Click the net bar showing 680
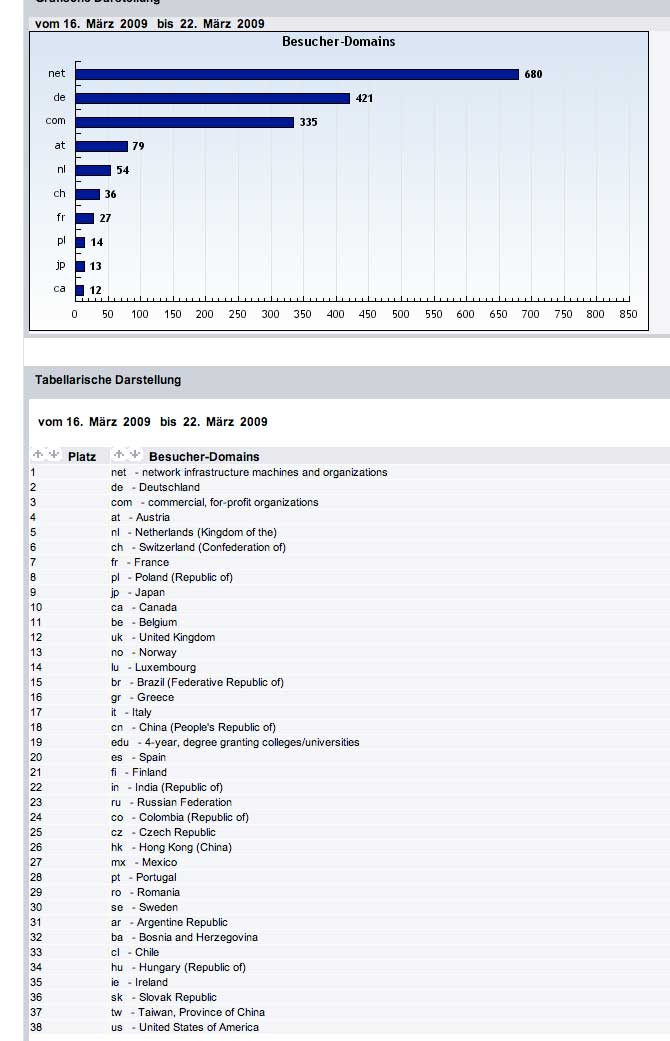The height and width of the screenshot is (1041, 670). click(297, 74)
